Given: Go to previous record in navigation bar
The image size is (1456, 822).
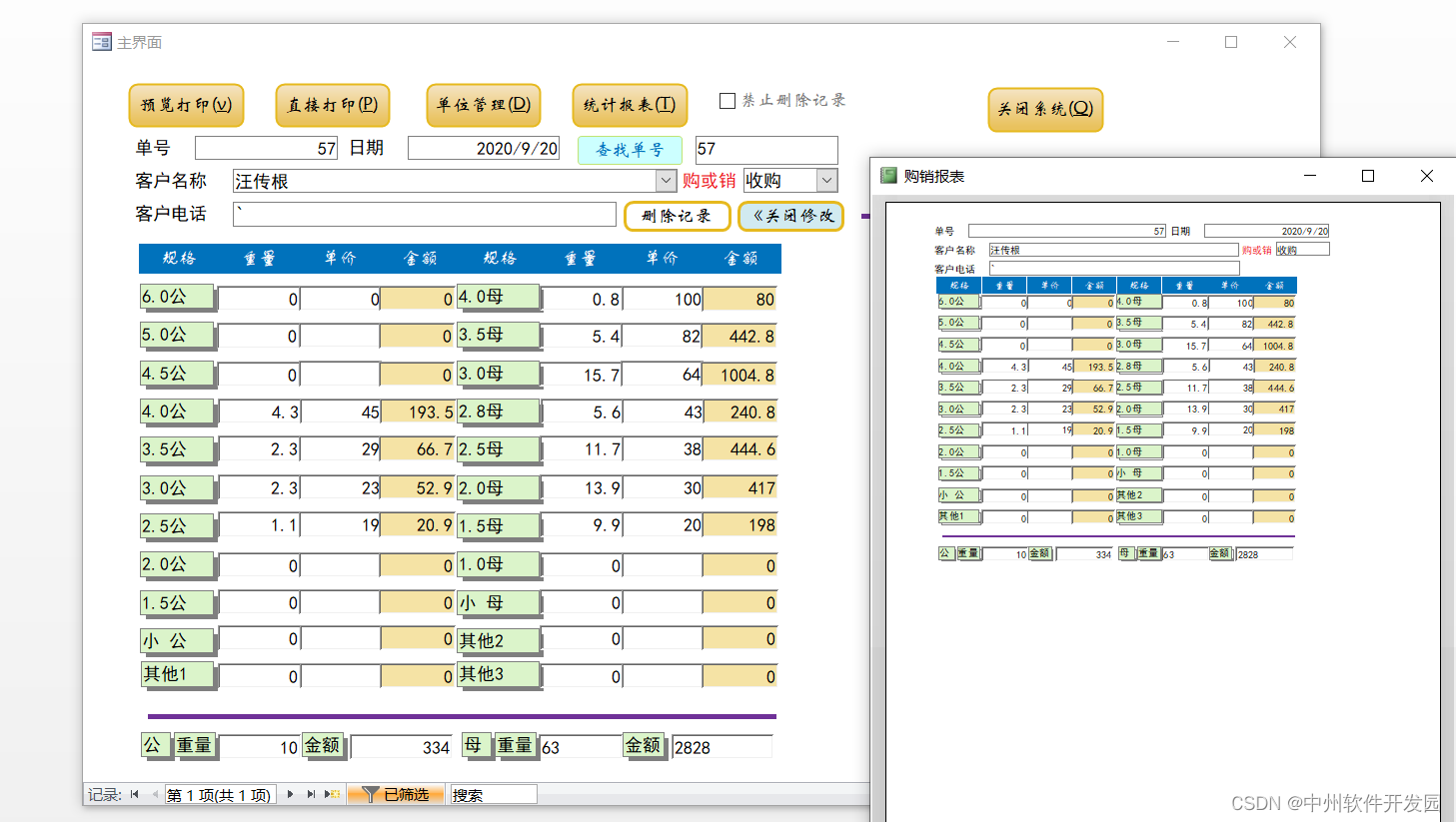Looking at the screenshot, I should tap(155, 794).
